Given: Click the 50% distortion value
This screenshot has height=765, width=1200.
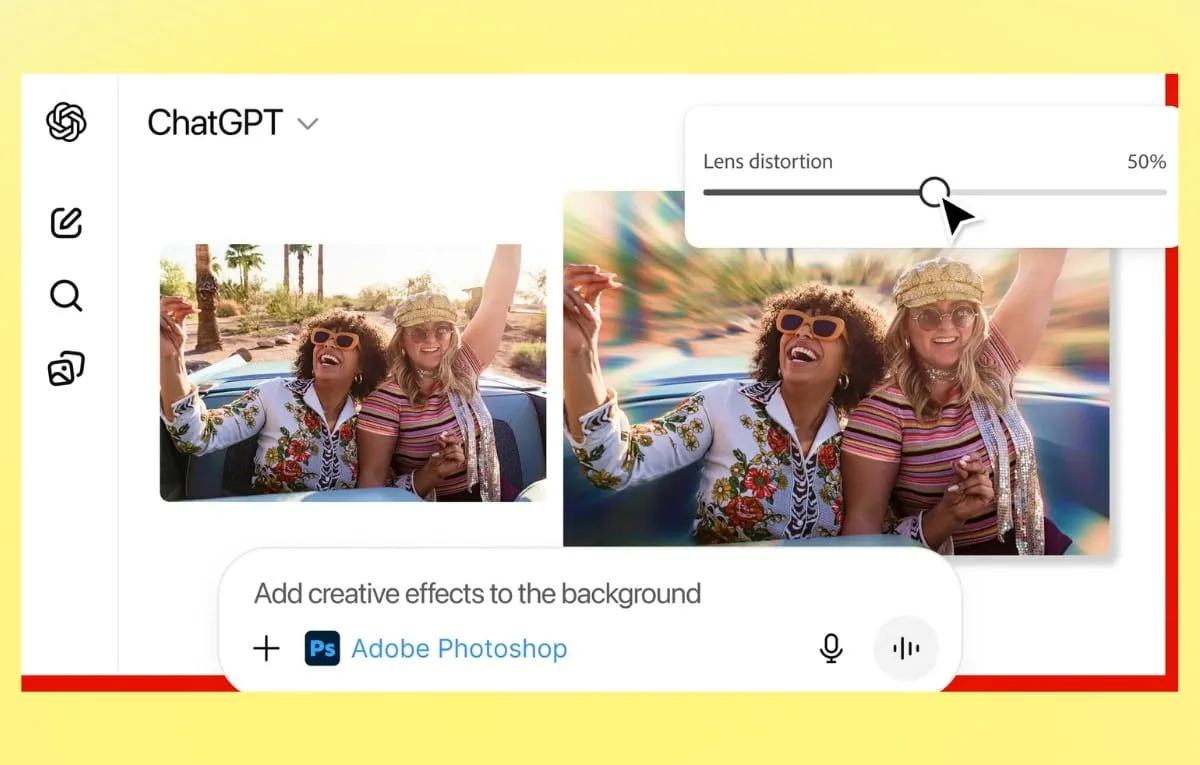Looking at the screenshot, I should (1146, 162).
